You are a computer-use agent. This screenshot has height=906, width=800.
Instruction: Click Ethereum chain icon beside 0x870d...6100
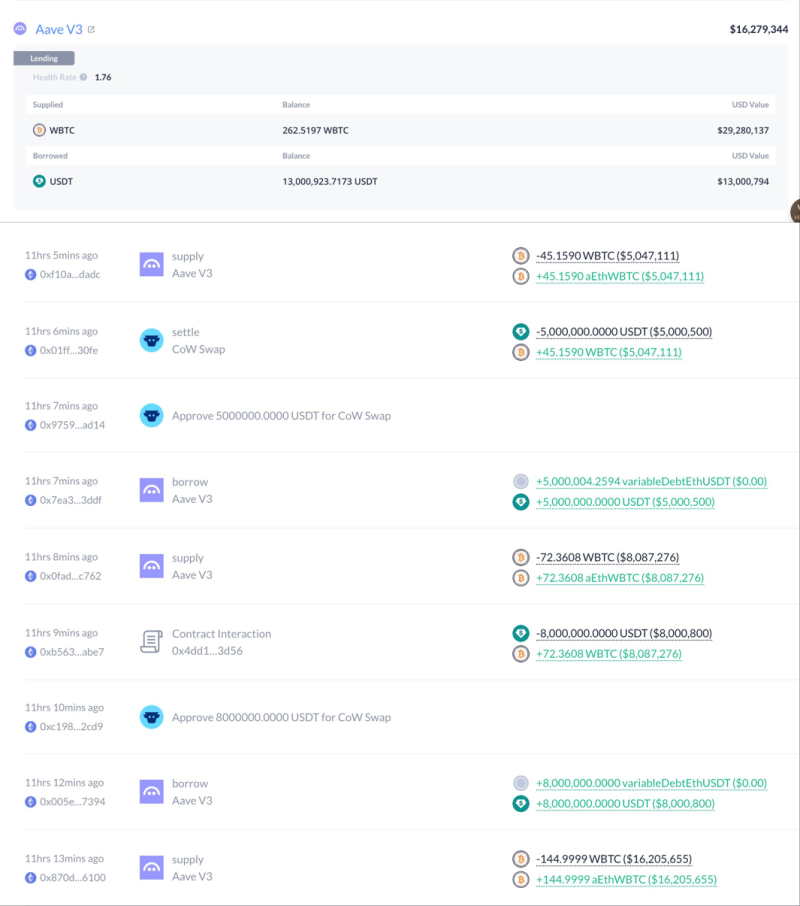tap(31, 878)
